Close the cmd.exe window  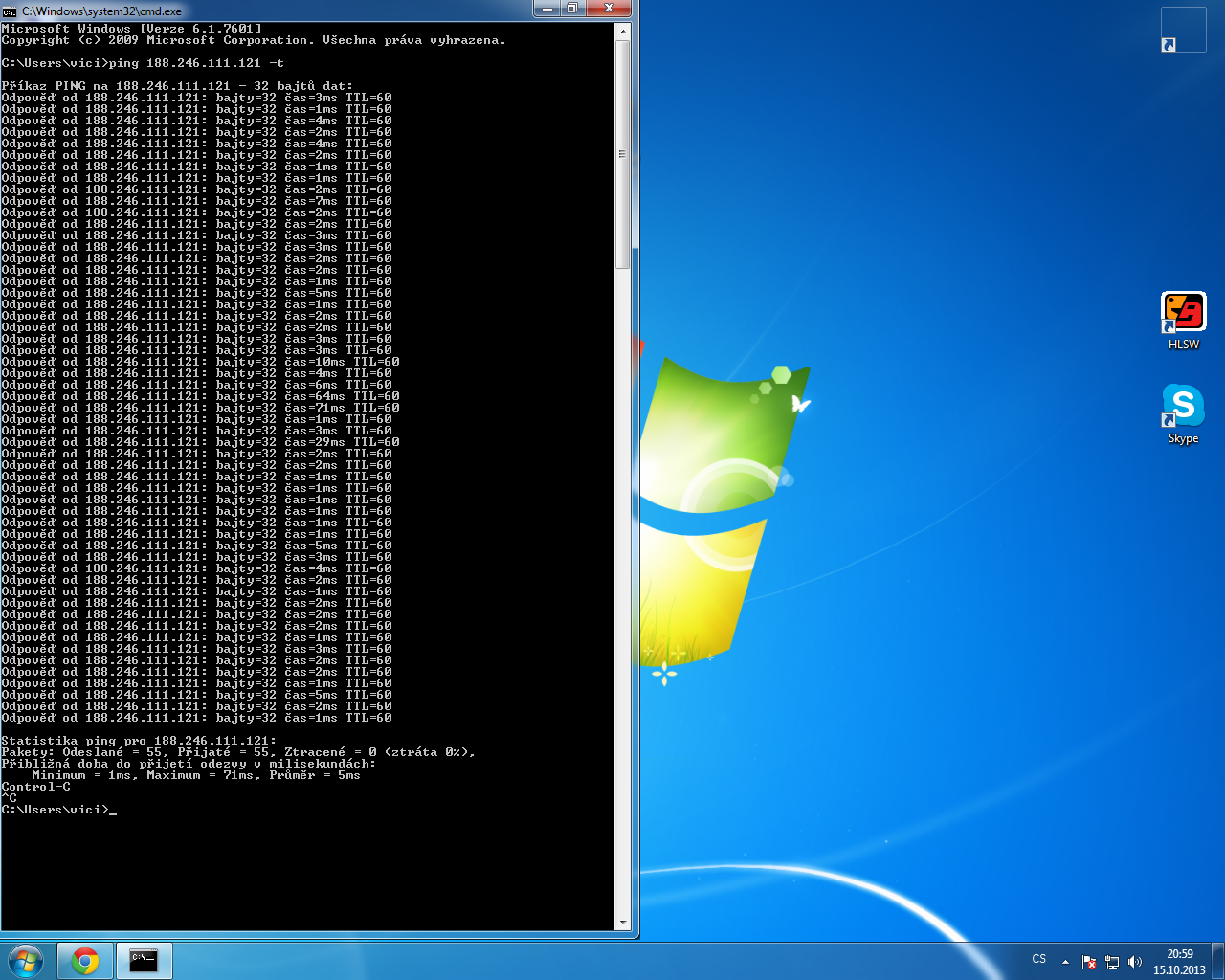pyautogui.click(x=609, y=9)
